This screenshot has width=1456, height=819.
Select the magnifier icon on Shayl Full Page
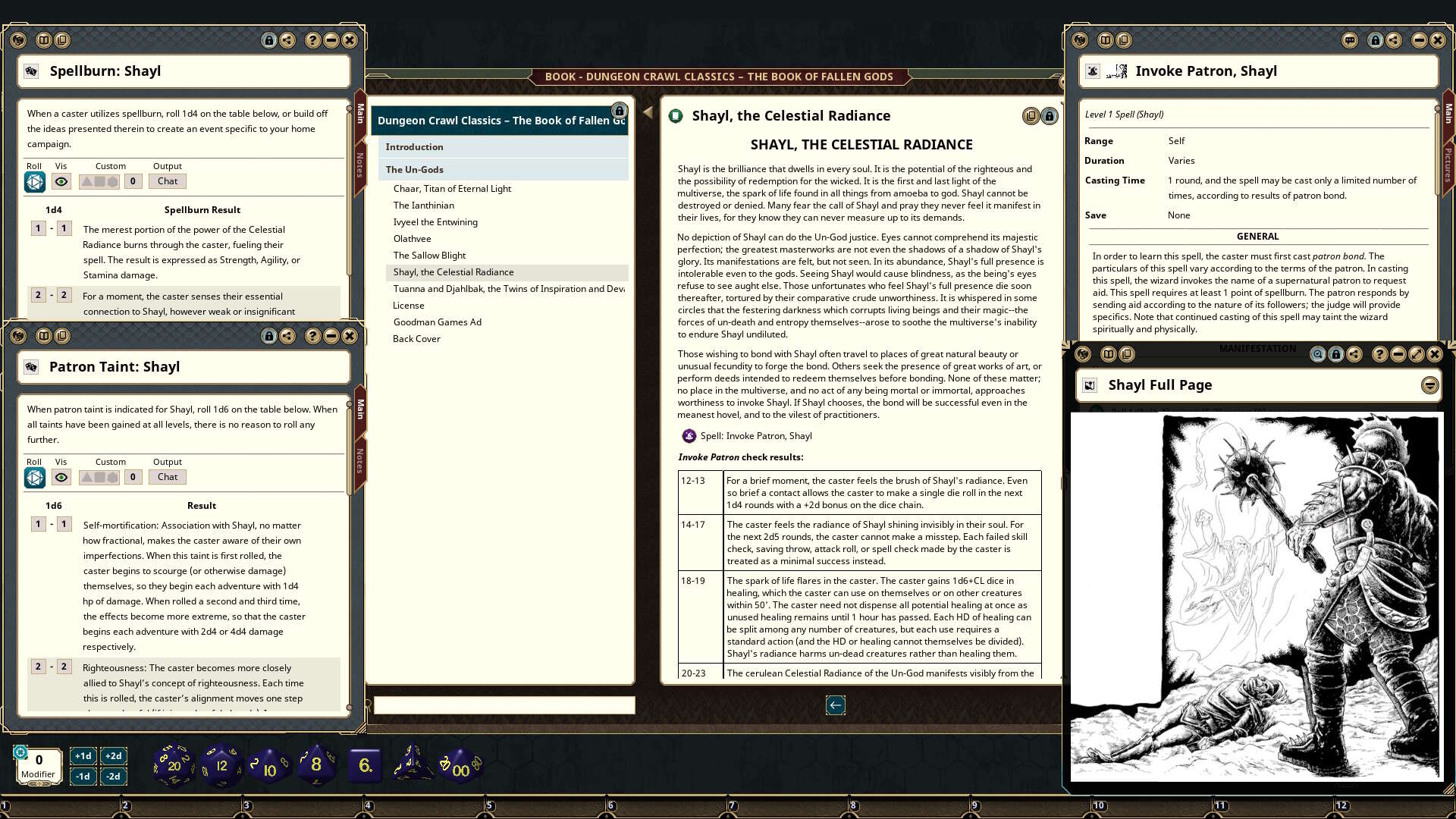point(1317,354)
